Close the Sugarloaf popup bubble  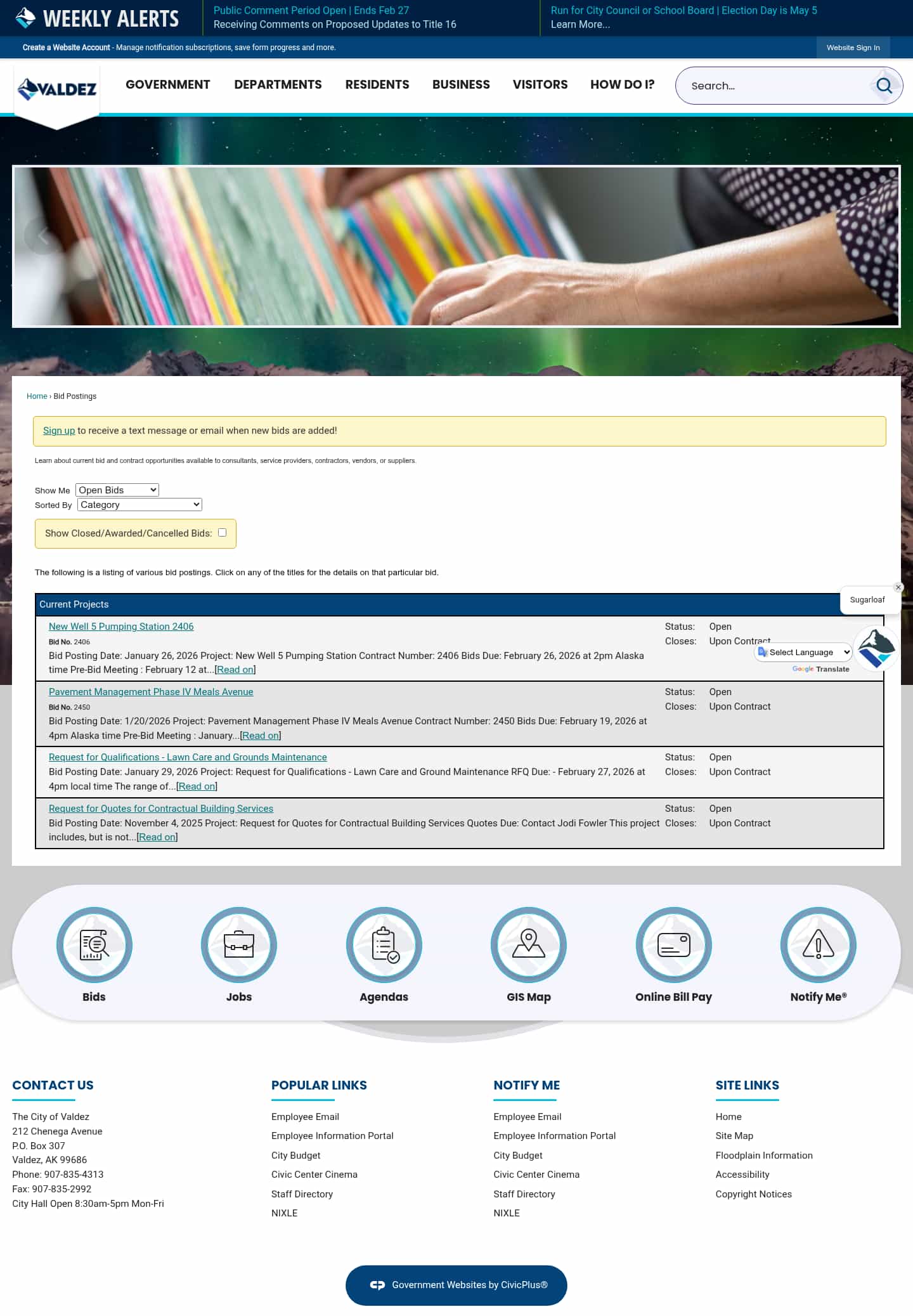(x=898, y=587)
